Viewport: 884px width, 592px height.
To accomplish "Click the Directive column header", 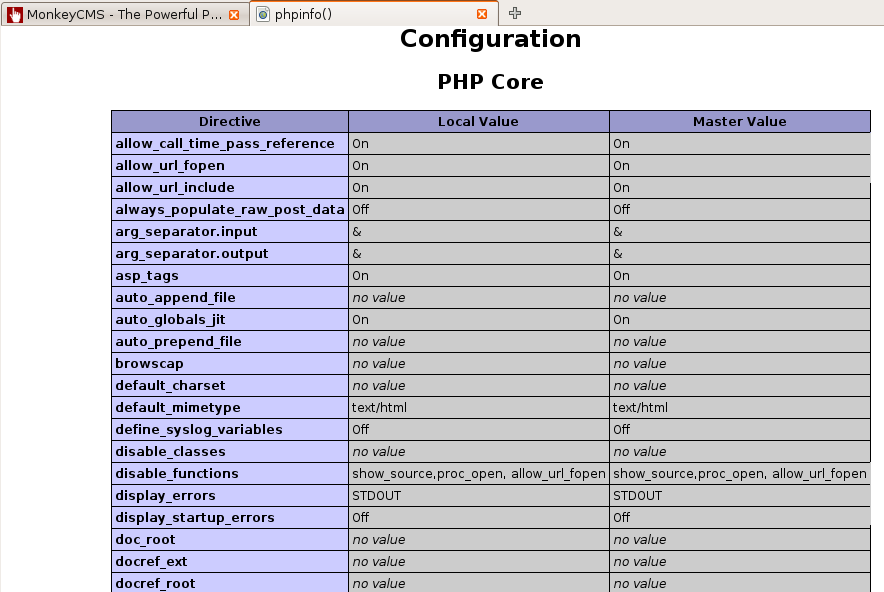I will tap(230, 122).
